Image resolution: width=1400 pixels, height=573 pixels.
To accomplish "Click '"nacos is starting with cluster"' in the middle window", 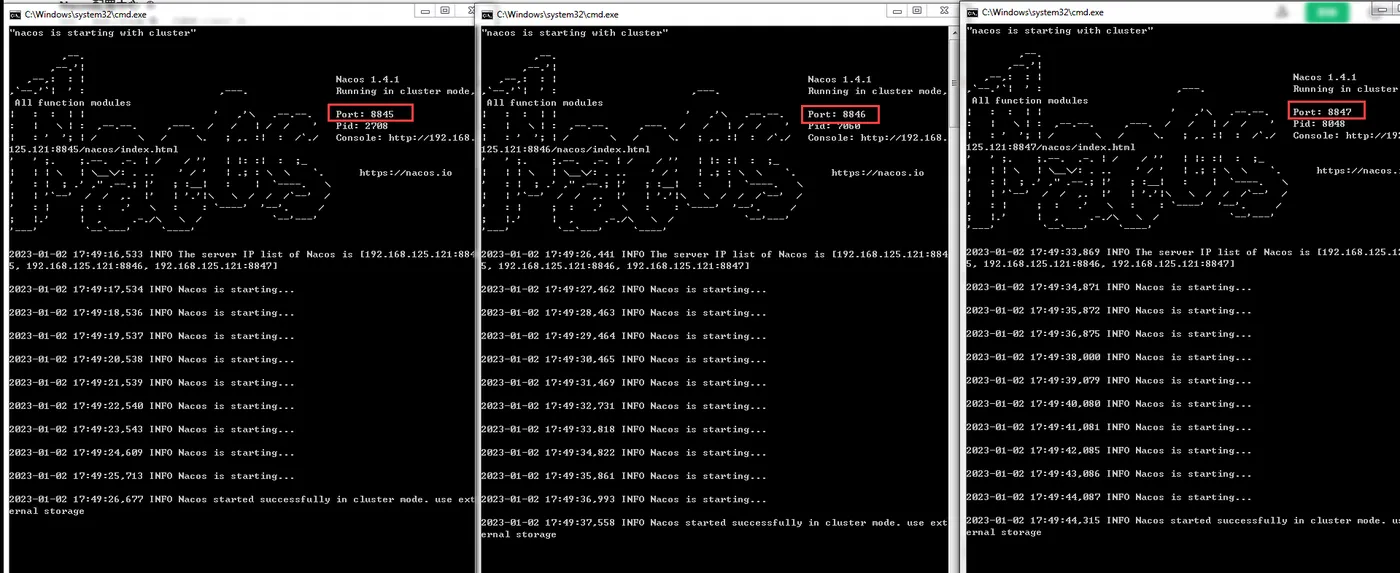I will 574,32.
